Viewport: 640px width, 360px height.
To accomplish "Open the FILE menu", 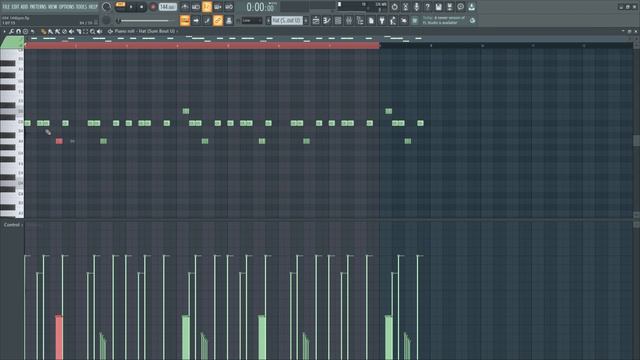I will point(6,7).
